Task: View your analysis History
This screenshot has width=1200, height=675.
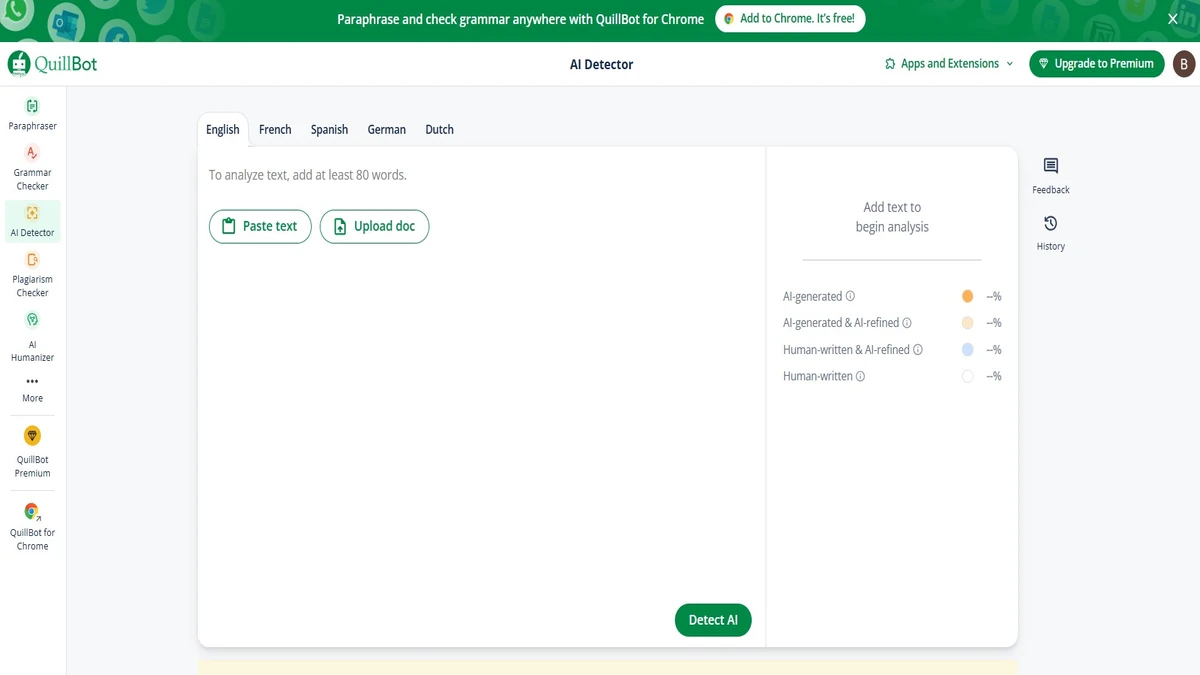Action: pyautogui.click(x=1050, y=233)
